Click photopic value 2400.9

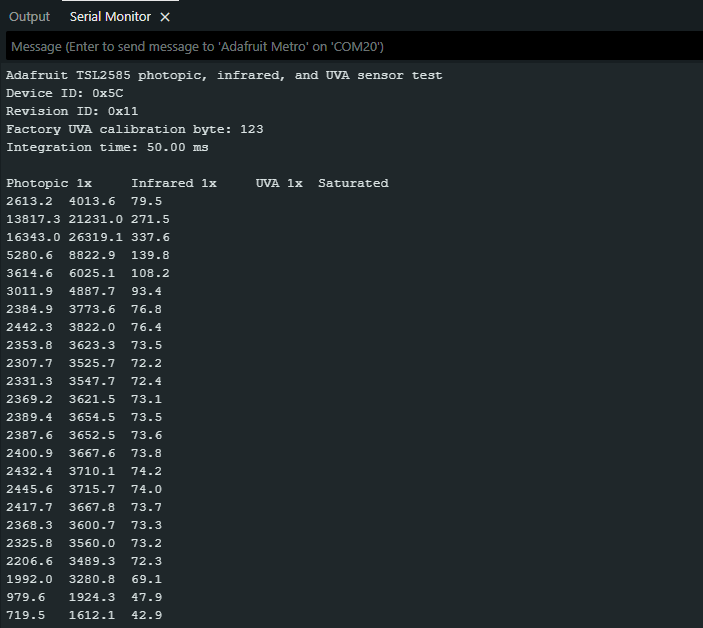[x=29, y=453]
